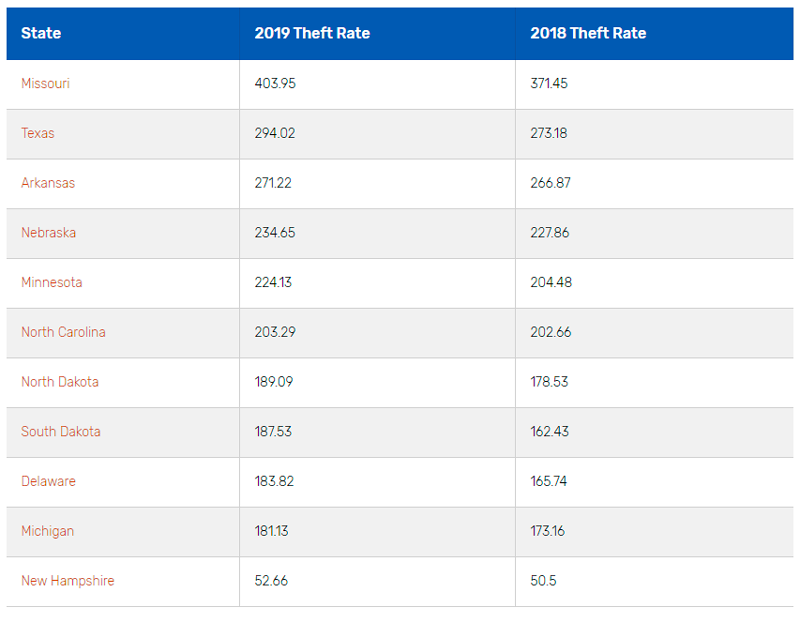Select Texas 2018 value 273.18
This screenshot has height=623, width=800.
pos(548,133)
